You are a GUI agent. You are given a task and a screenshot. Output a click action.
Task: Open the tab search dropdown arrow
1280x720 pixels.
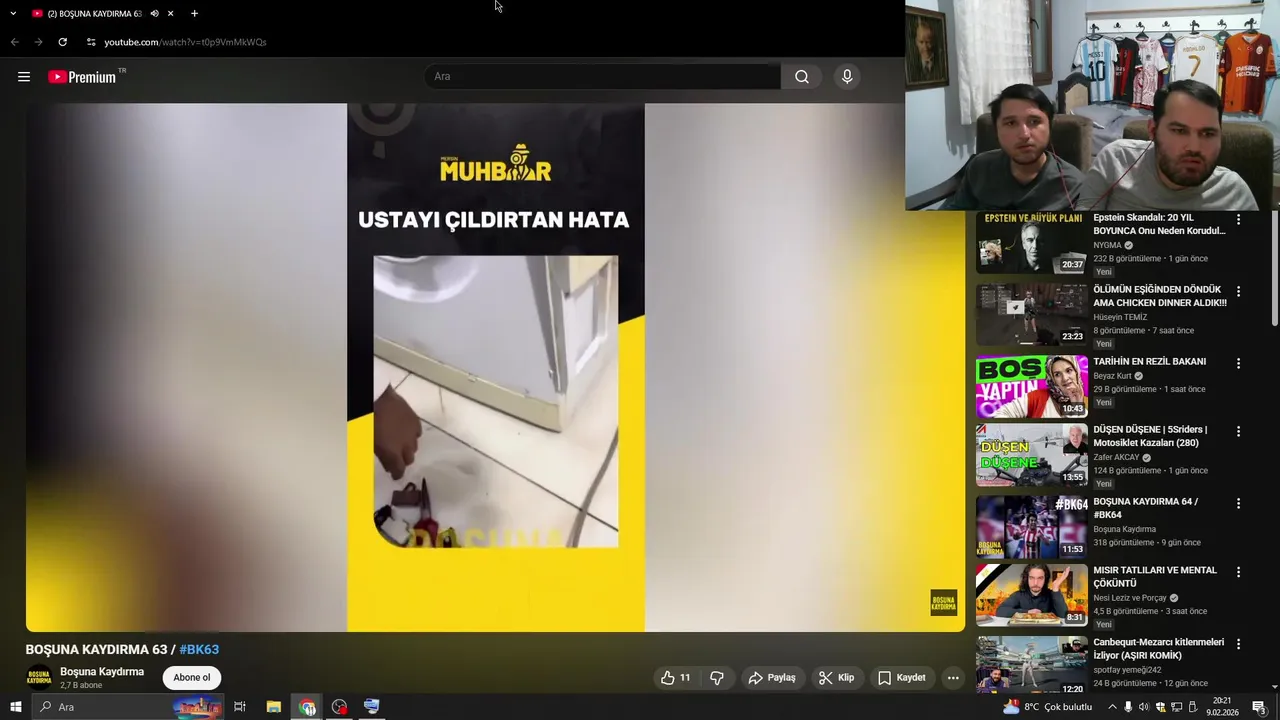coord(13,13)
